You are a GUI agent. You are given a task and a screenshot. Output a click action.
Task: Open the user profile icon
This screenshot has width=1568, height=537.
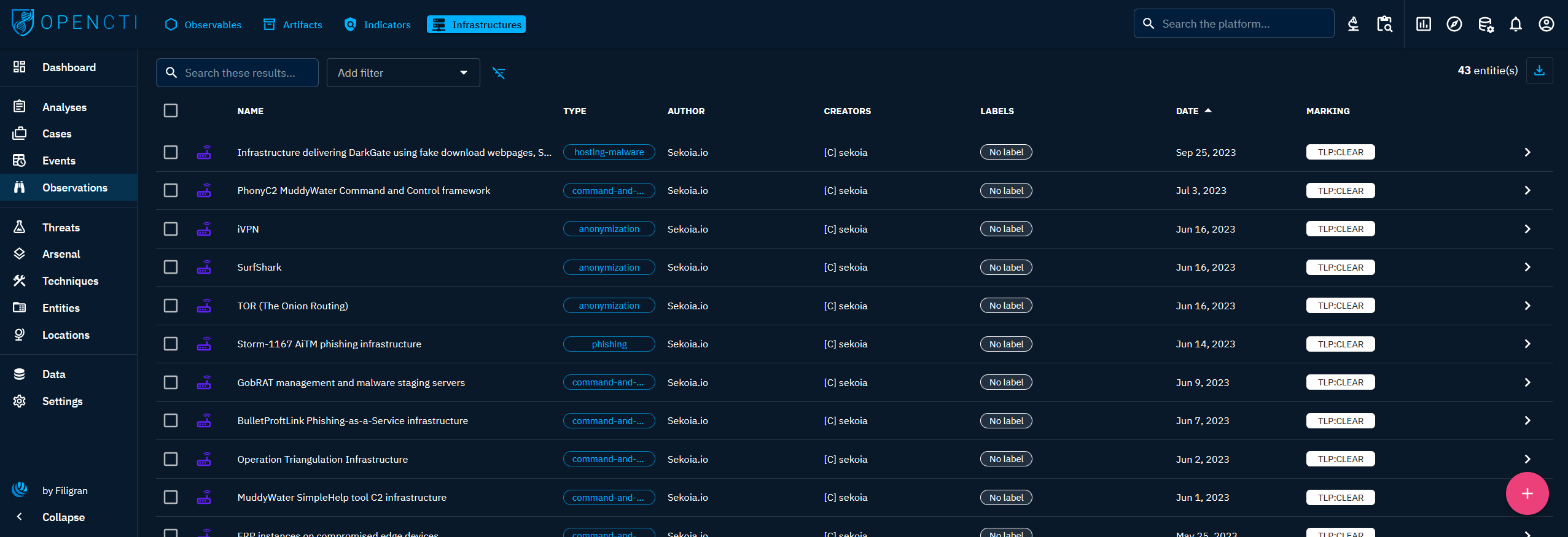point(1546,24)
